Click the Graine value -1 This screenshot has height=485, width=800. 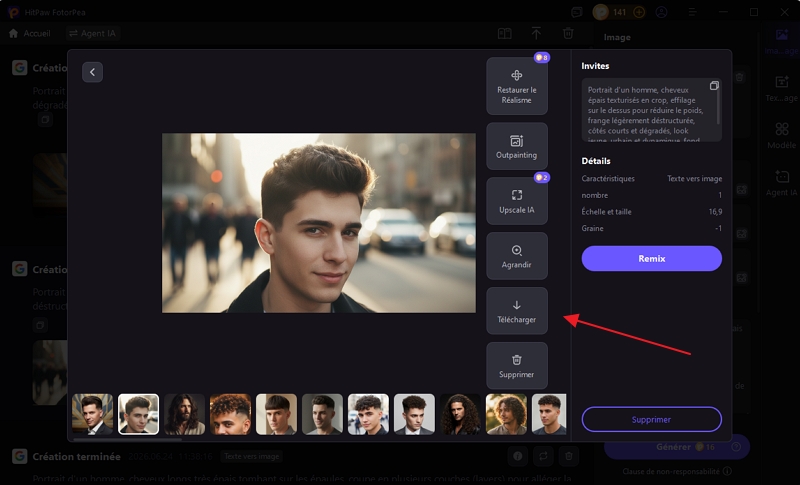pyautogui.click(x=718, y=228)
